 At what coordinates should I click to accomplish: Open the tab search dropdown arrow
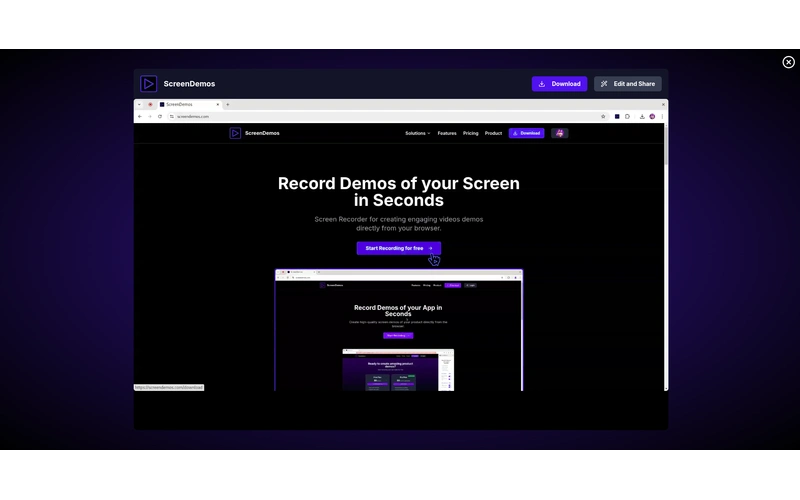(139, 105)
